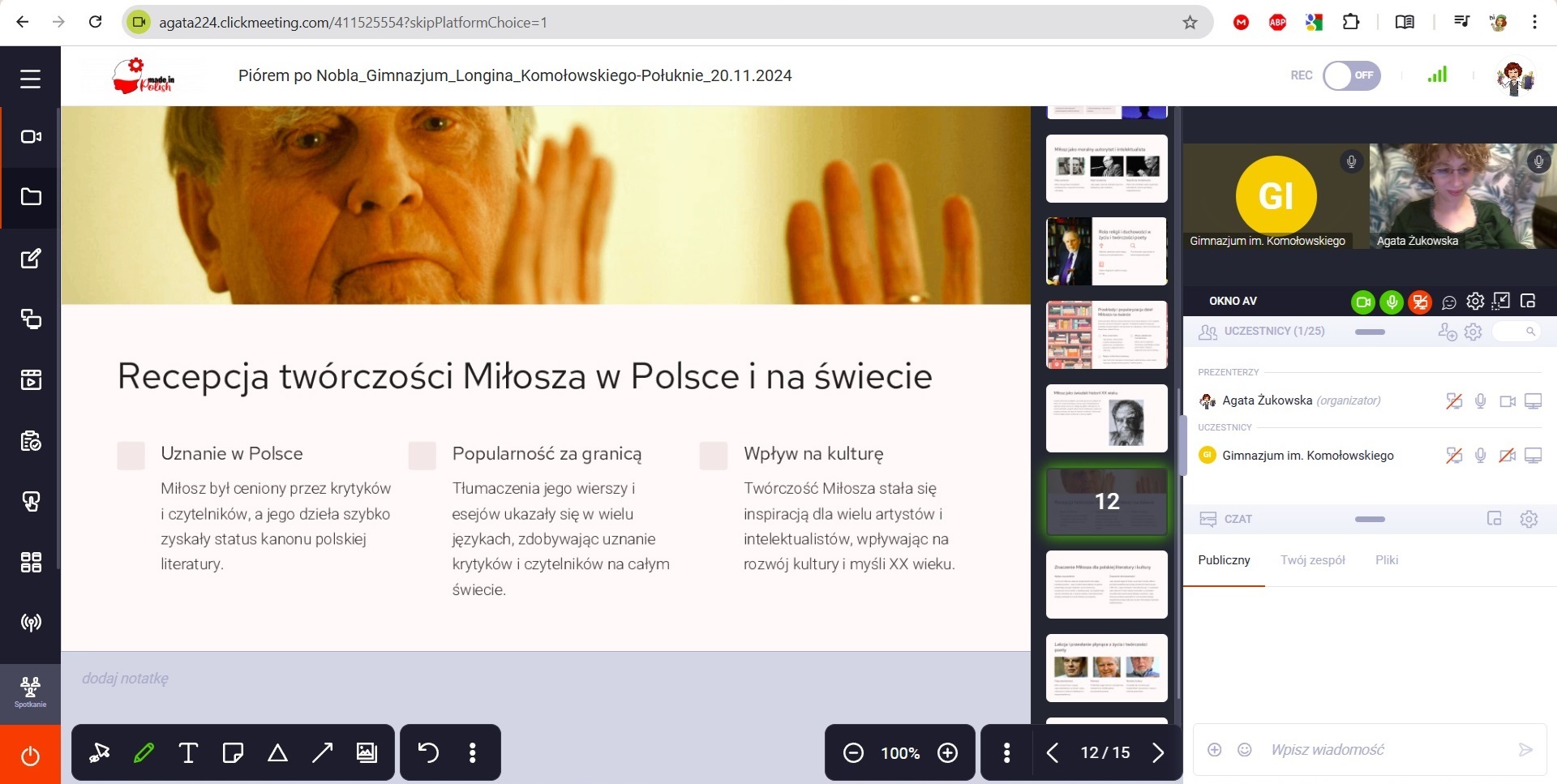Switch to the Publiczny chat tab
Screen dimensions: 1557x784
click(x=1224, y=560)
